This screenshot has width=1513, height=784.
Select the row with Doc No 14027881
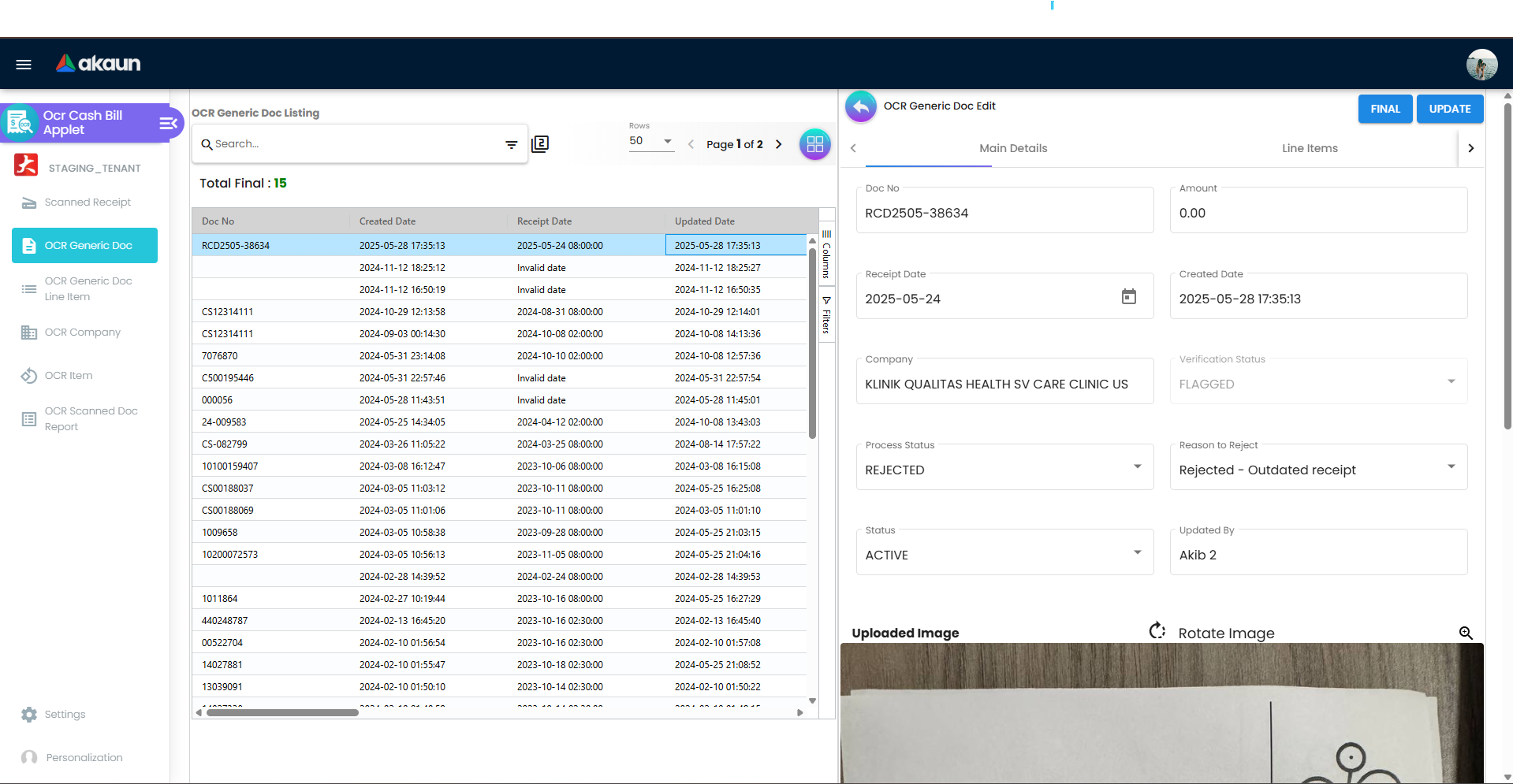[499, 665]
